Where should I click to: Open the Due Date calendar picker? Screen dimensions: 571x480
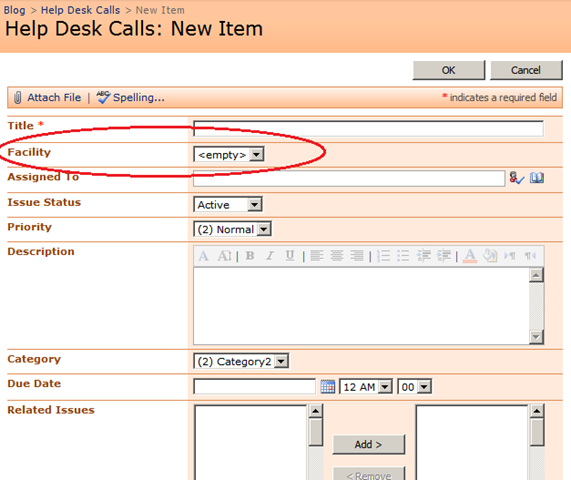(327, 386)
